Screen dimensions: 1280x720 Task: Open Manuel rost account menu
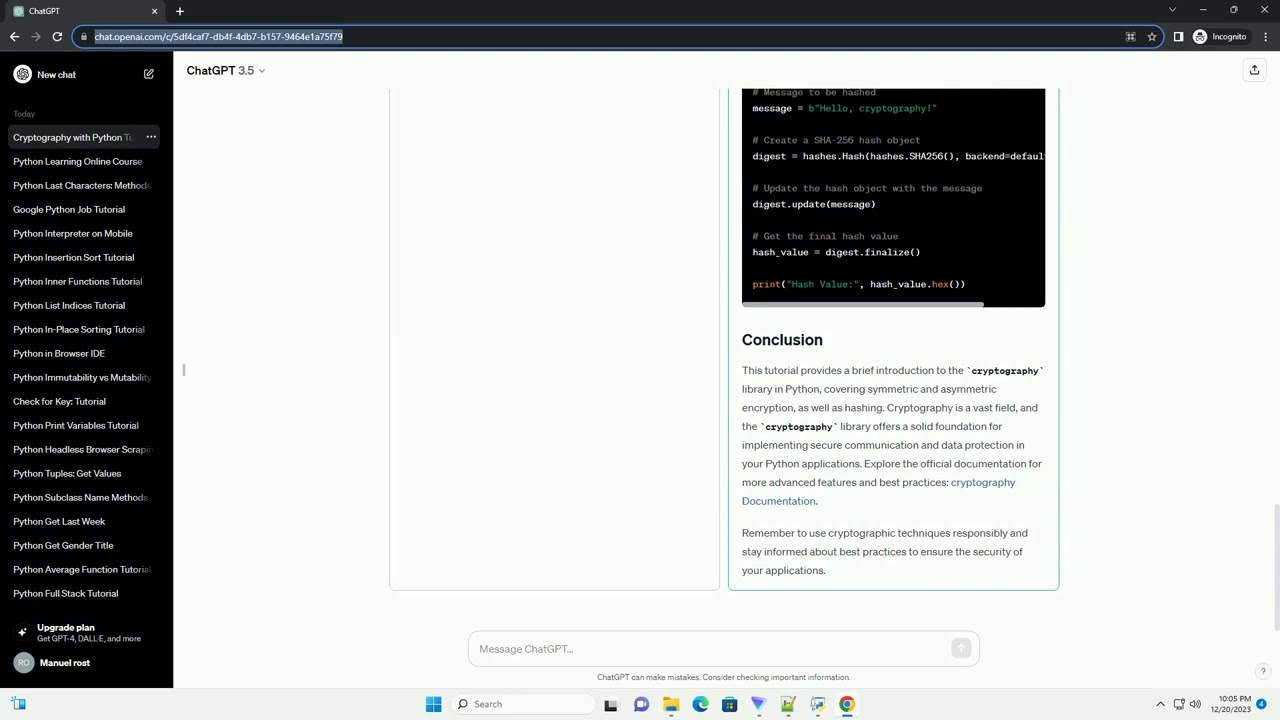click(x=85, y=663)
